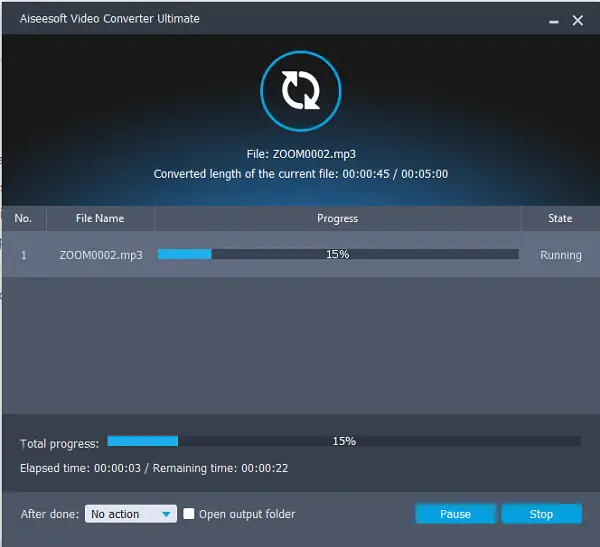
Task: Click the Aiseesoft Video Converter Ultimate title
Action: click(x=109, y=19)
